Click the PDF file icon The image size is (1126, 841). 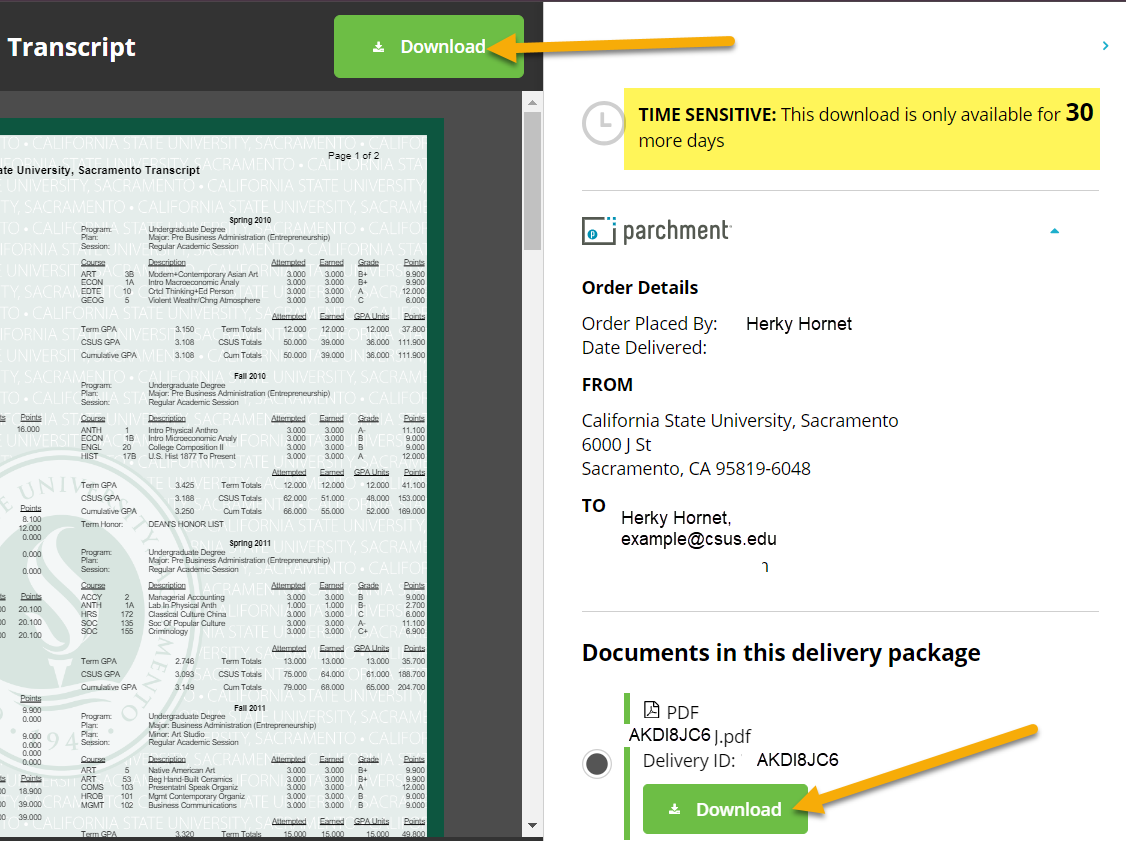(652, 711)
